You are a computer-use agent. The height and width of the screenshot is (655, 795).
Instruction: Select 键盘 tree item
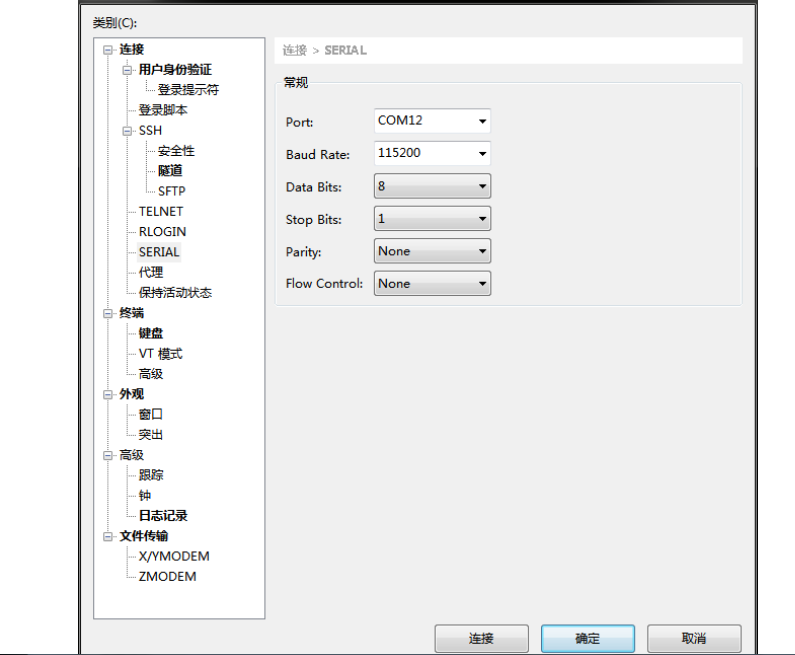pos(151,334)
